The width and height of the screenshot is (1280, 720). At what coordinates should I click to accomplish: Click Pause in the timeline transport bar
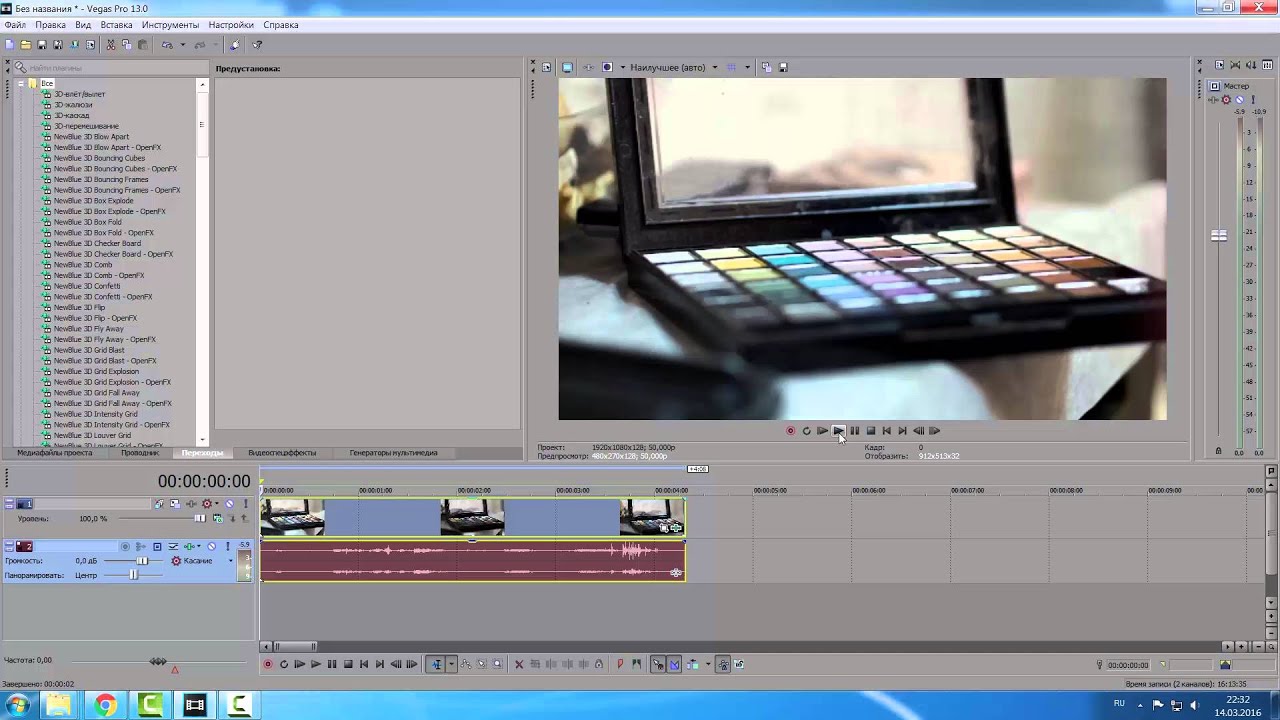(332, 664)
